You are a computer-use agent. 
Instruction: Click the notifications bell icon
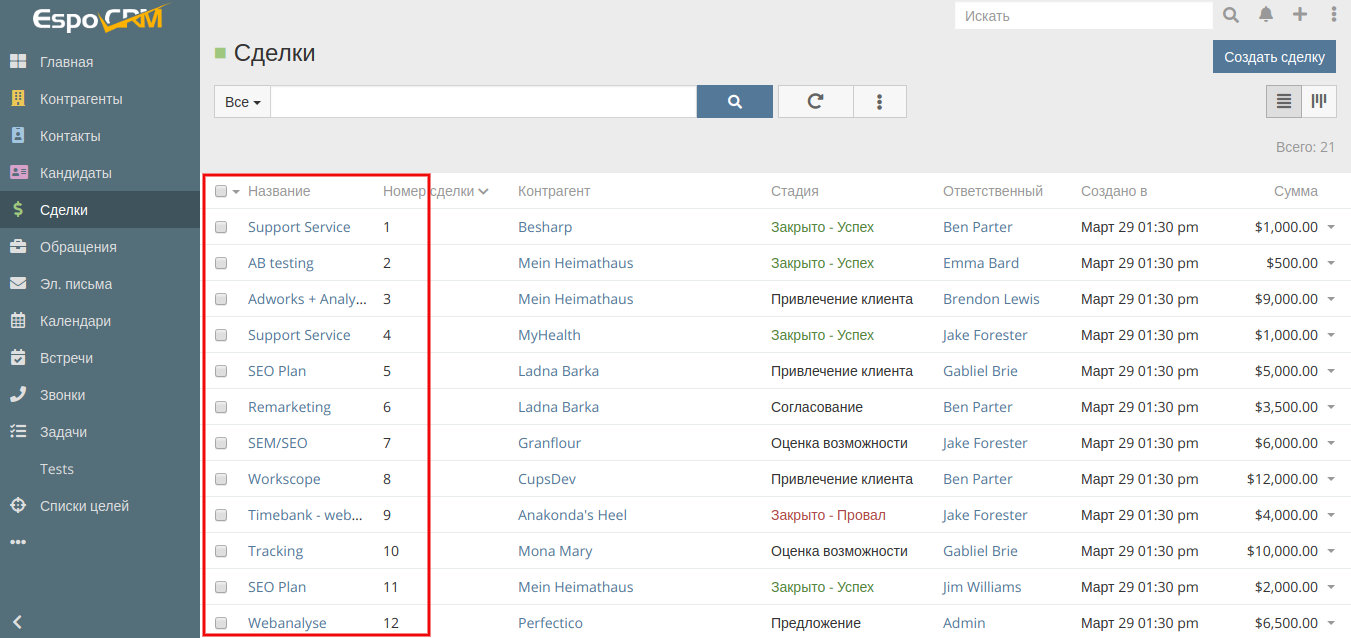click(1266, 15)
